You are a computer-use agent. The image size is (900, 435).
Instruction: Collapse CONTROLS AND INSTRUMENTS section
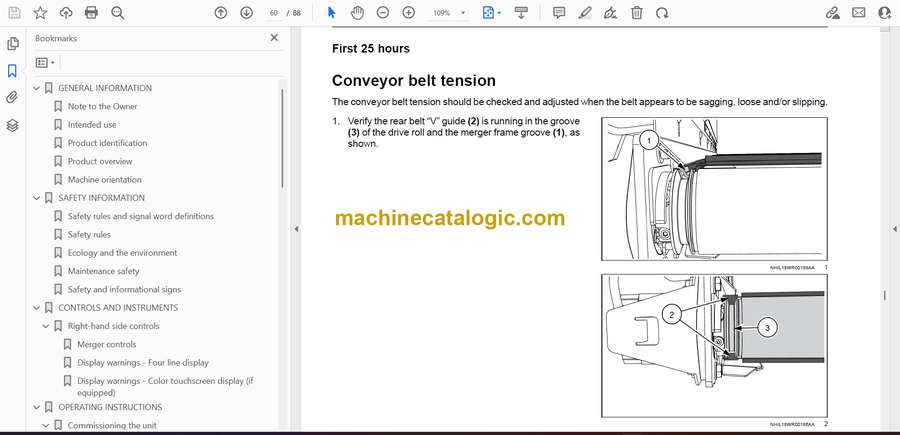tap(37, 308)
